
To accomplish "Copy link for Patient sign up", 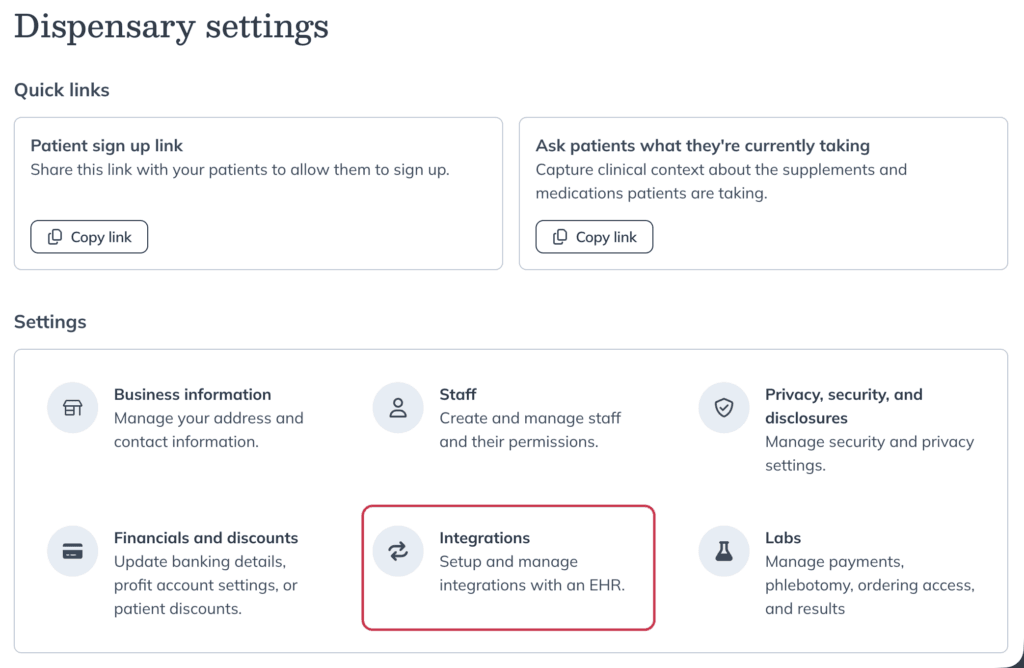I will pyautogui.click(x=89, y=237).
